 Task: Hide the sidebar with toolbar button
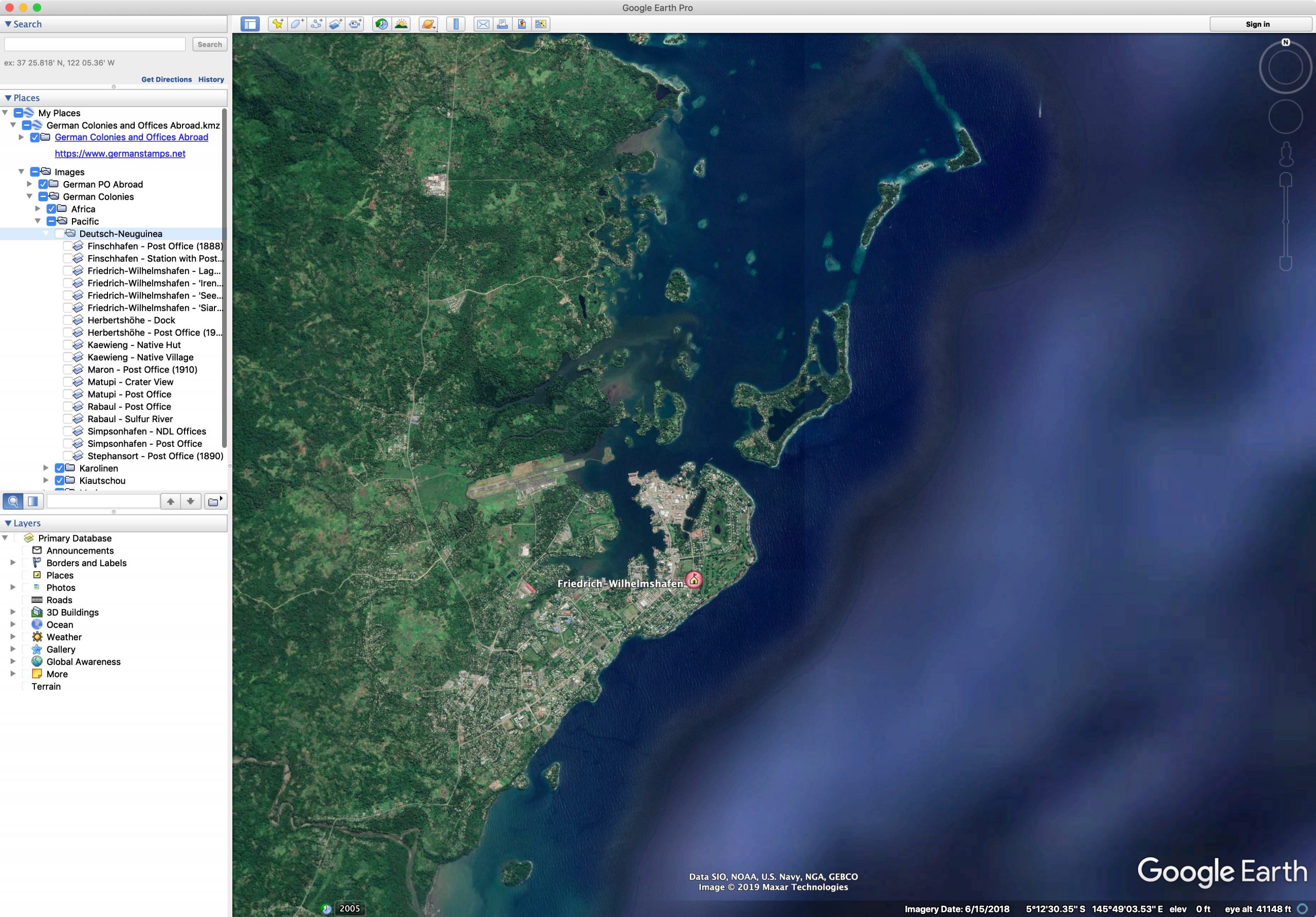250,24
